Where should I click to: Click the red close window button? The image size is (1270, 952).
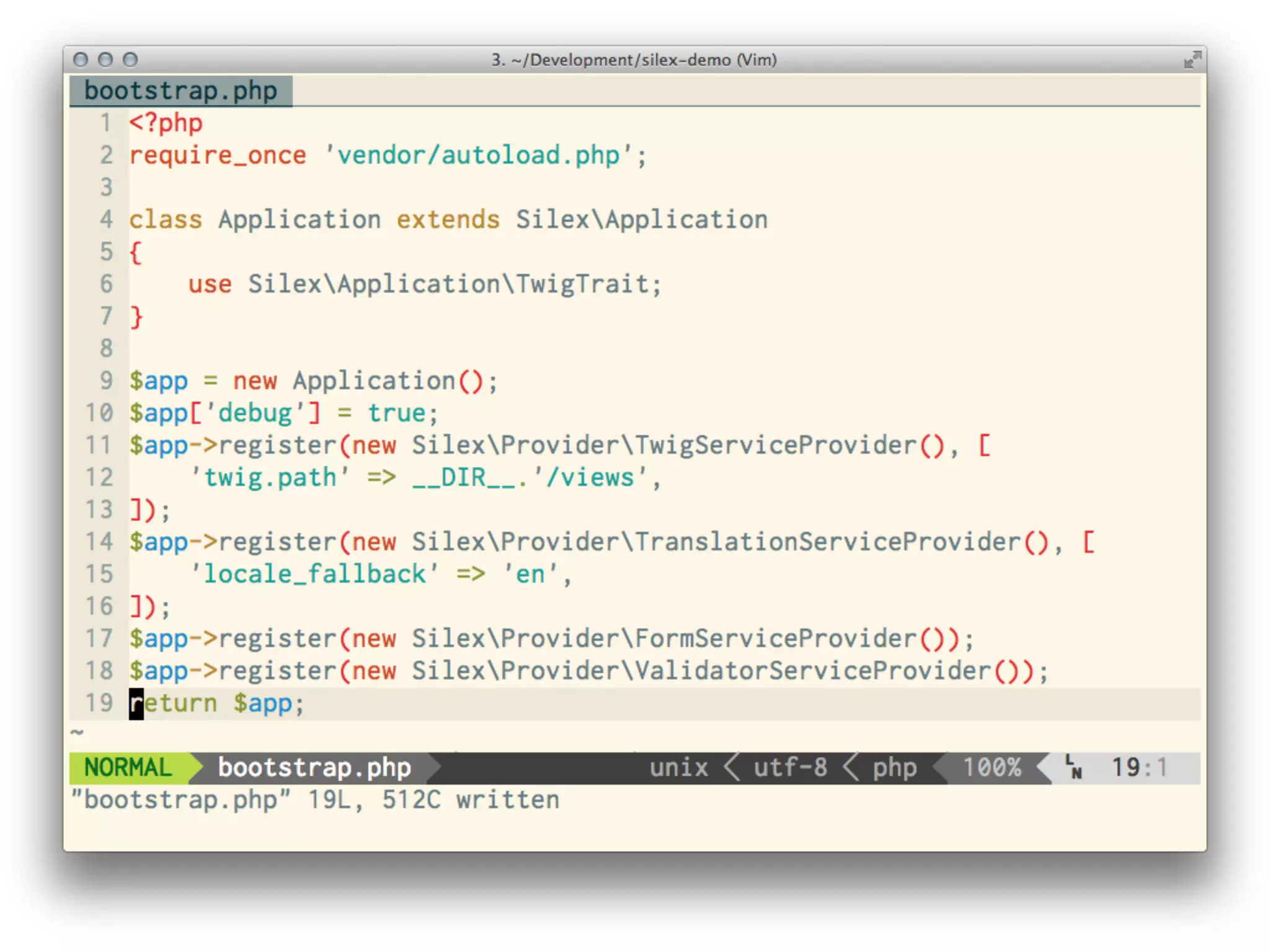81,59
